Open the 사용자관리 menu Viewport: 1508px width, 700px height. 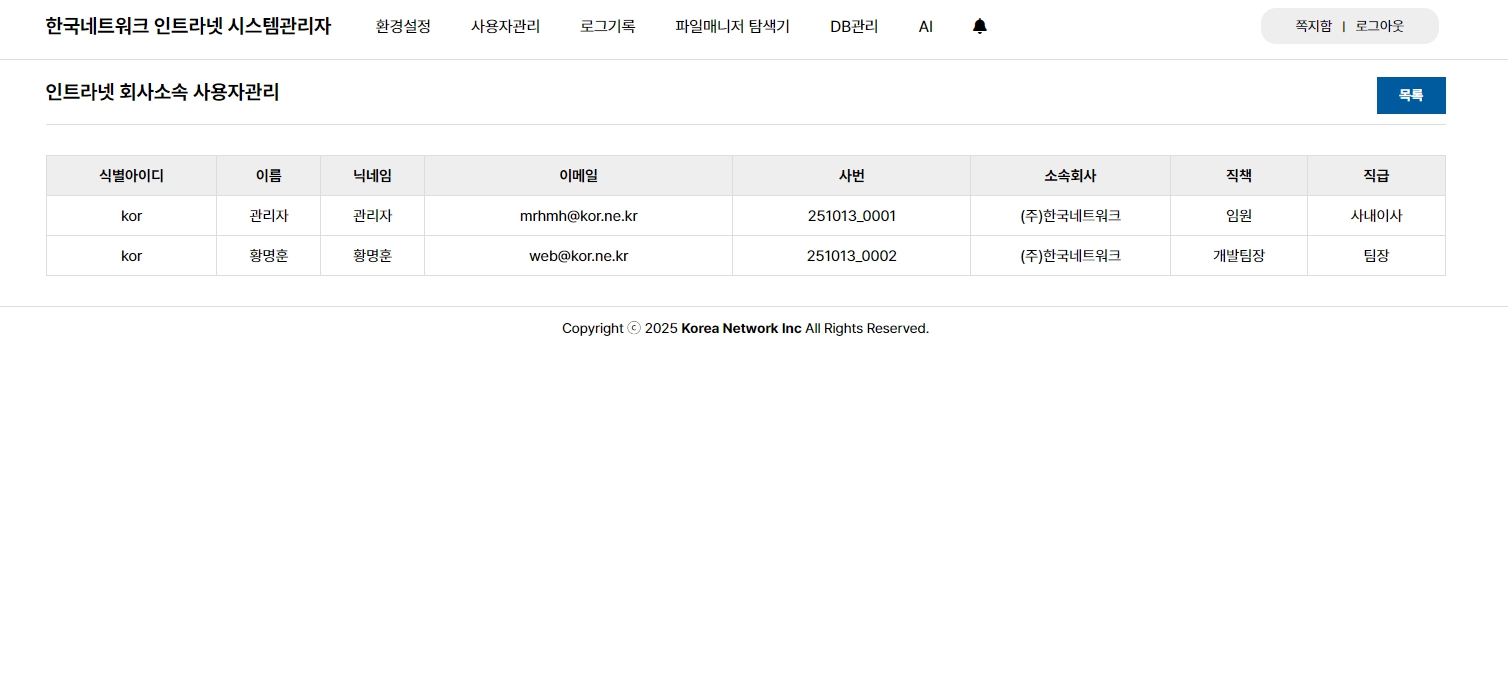[x=505, y=27]
